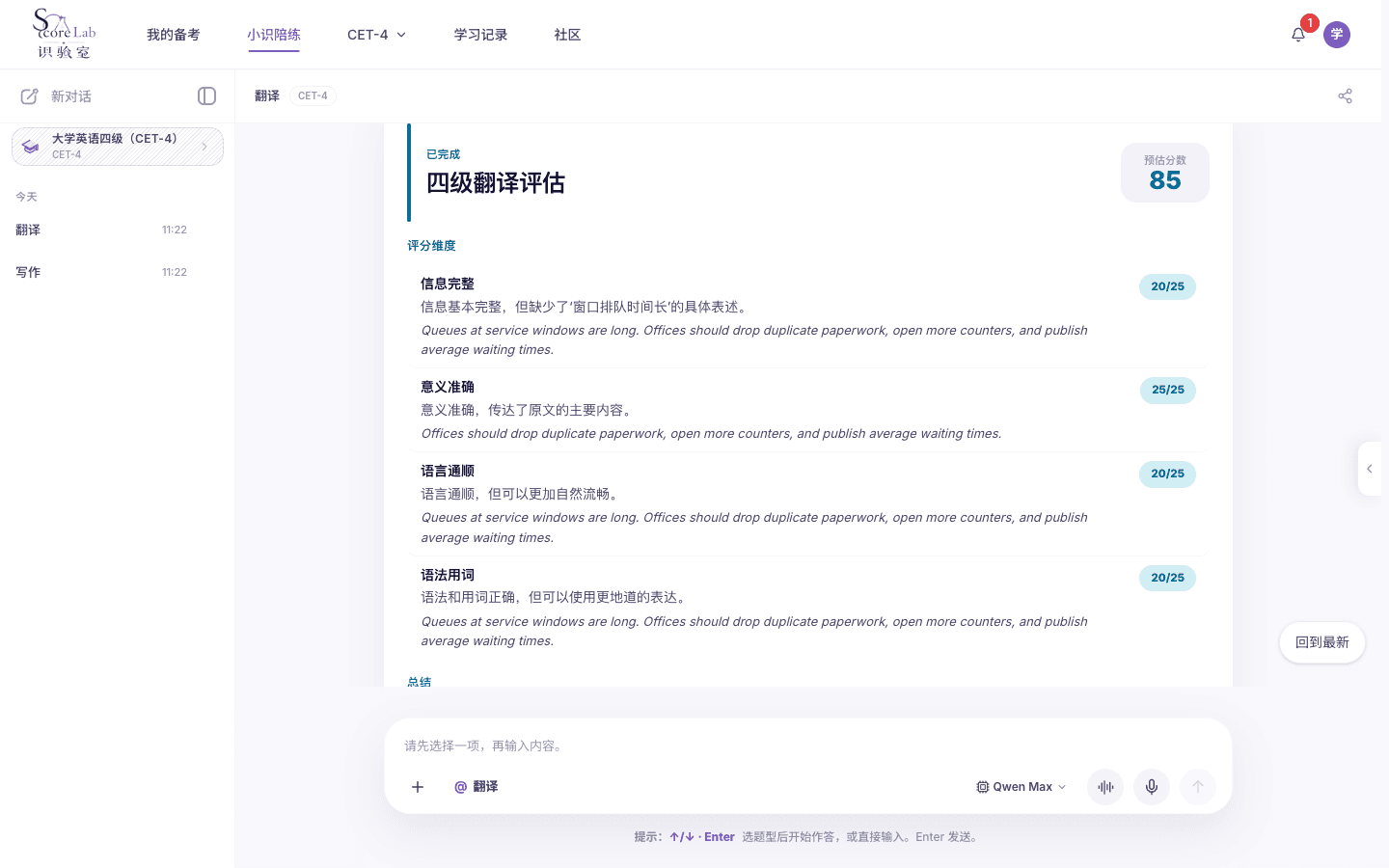Send message with up arrow
This screenshot has height=868, width=1389.
pyautogui.click(x=1198, y=787)
